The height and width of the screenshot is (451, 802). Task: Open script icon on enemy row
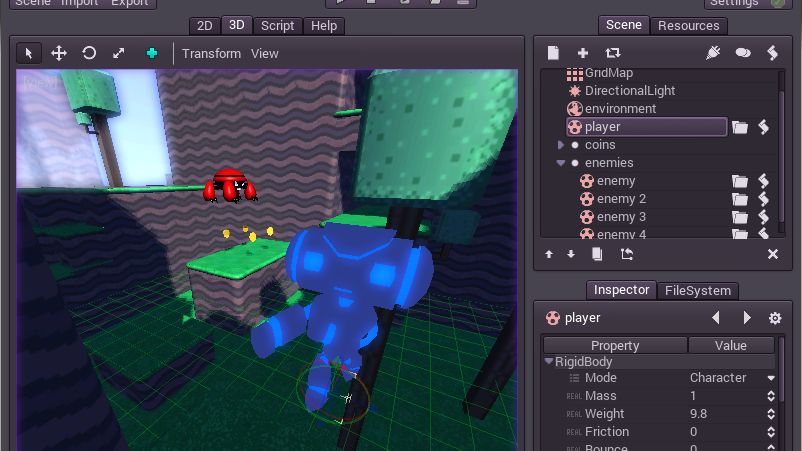[763, 181]
